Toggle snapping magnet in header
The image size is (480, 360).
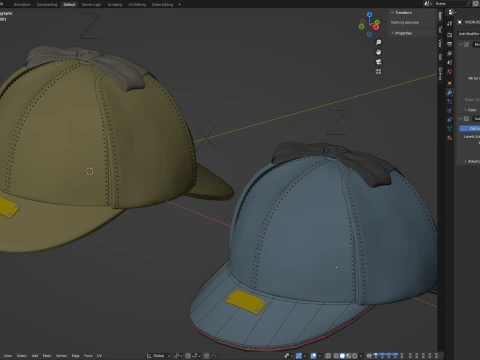188,356
